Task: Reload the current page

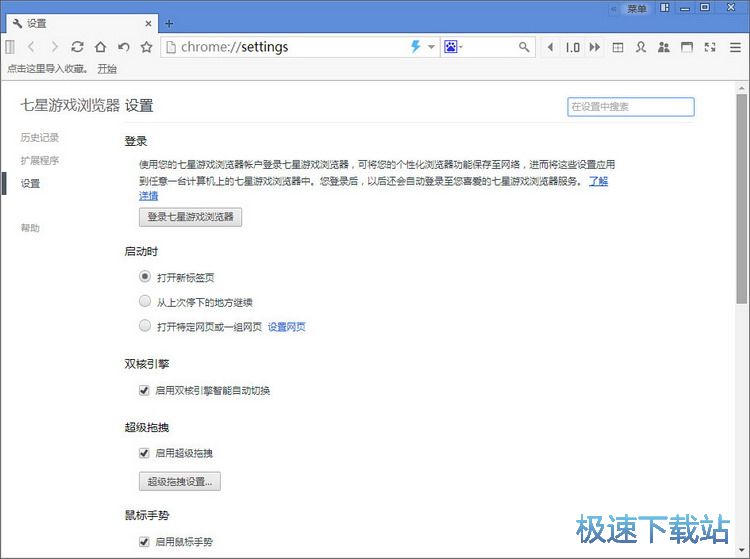Action: [x=77, y=47]
